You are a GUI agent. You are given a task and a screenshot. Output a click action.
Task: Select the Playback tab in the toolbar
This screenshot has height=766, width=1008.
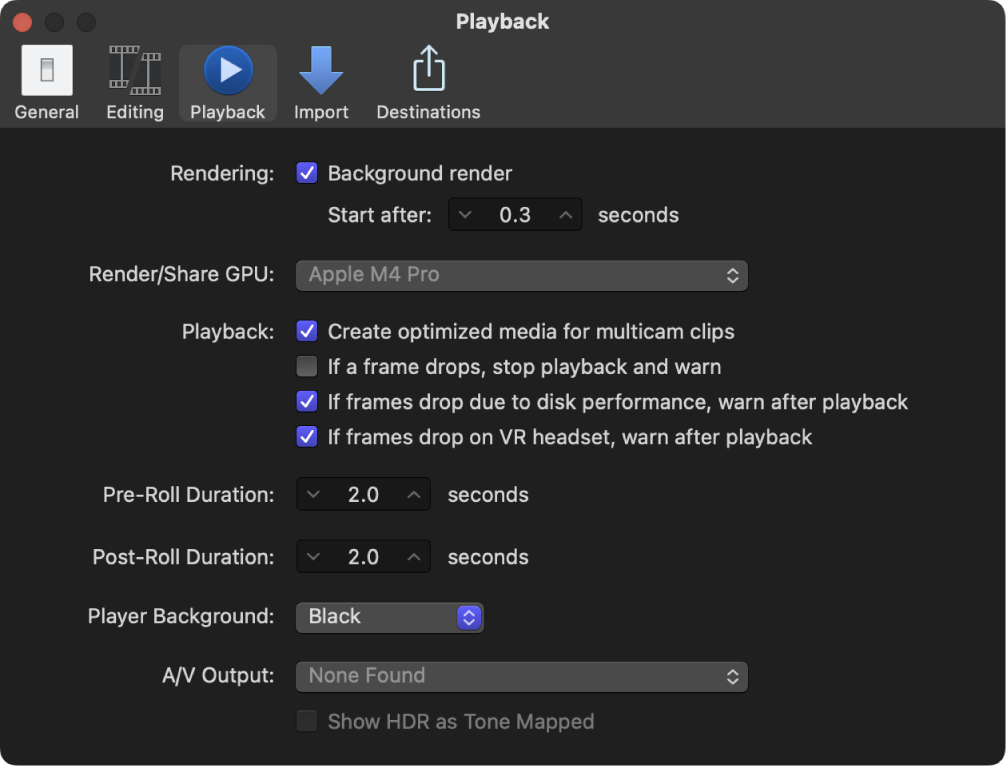coord(227,82)
